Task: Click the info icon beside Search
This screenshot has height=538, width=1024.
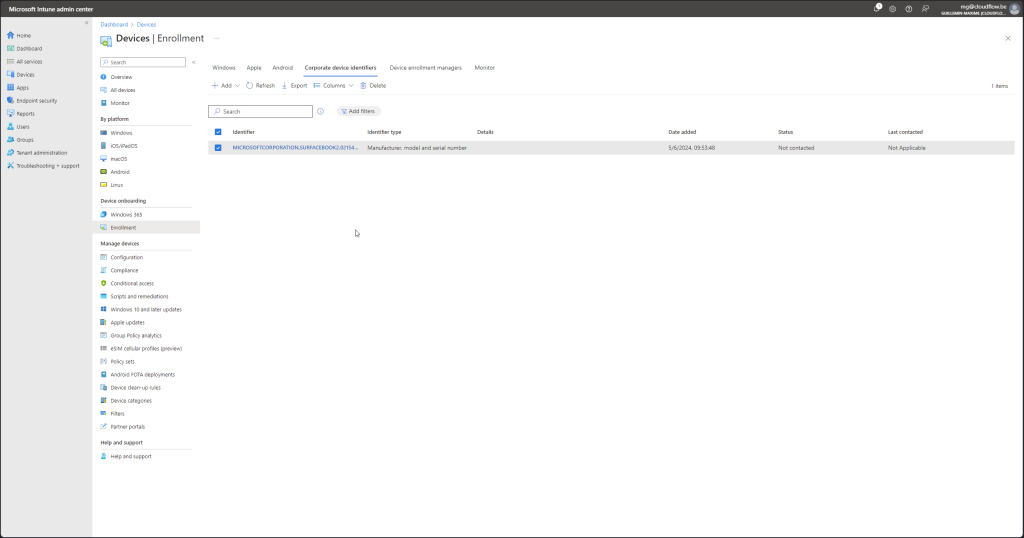Action: click(x=321, y=112)
